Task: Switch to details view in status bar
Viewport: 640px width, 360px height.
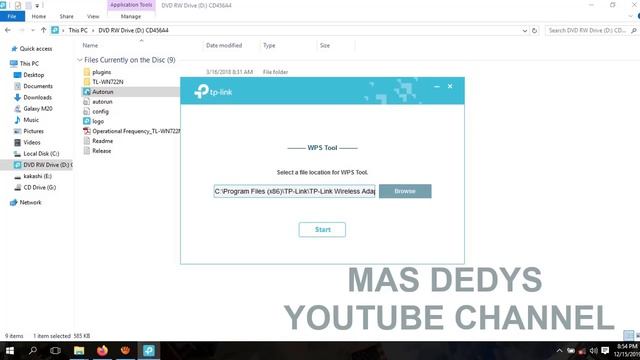Action: point(629,336)
